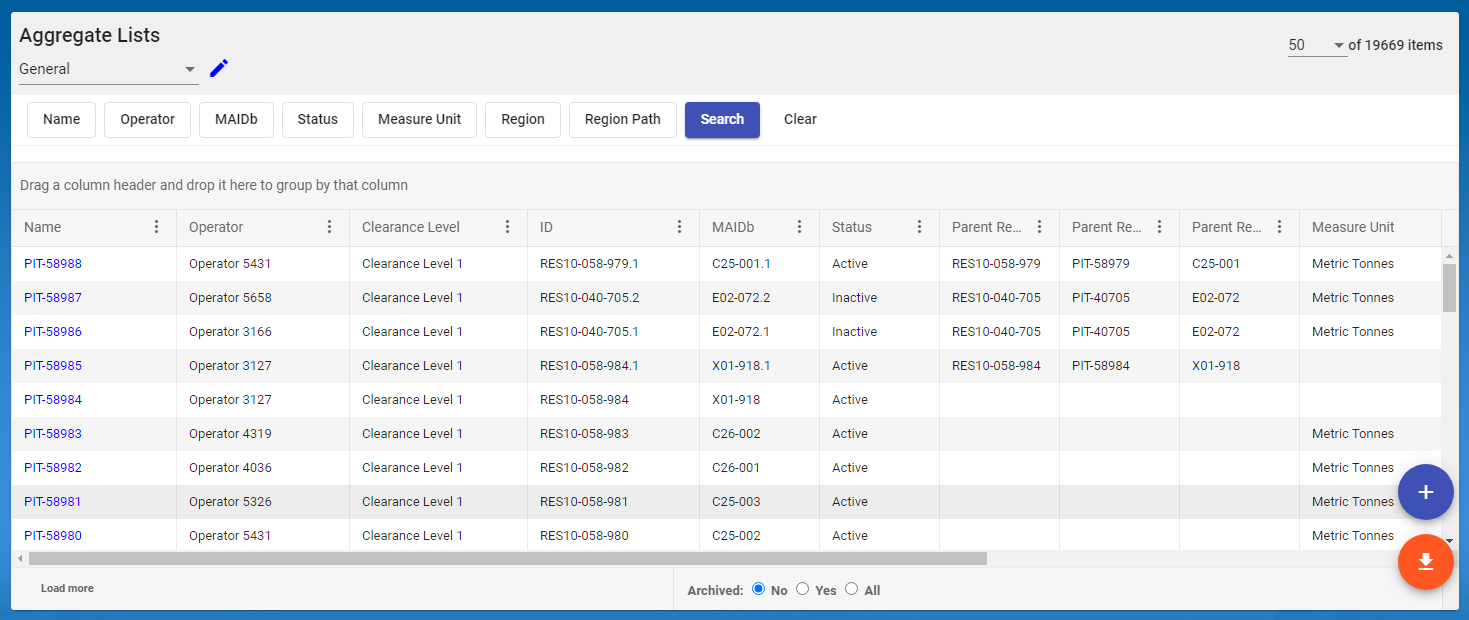Viewport: 1469px width, 620px height.
Task: Click the blue plus add button
Action: [1425, 492]
